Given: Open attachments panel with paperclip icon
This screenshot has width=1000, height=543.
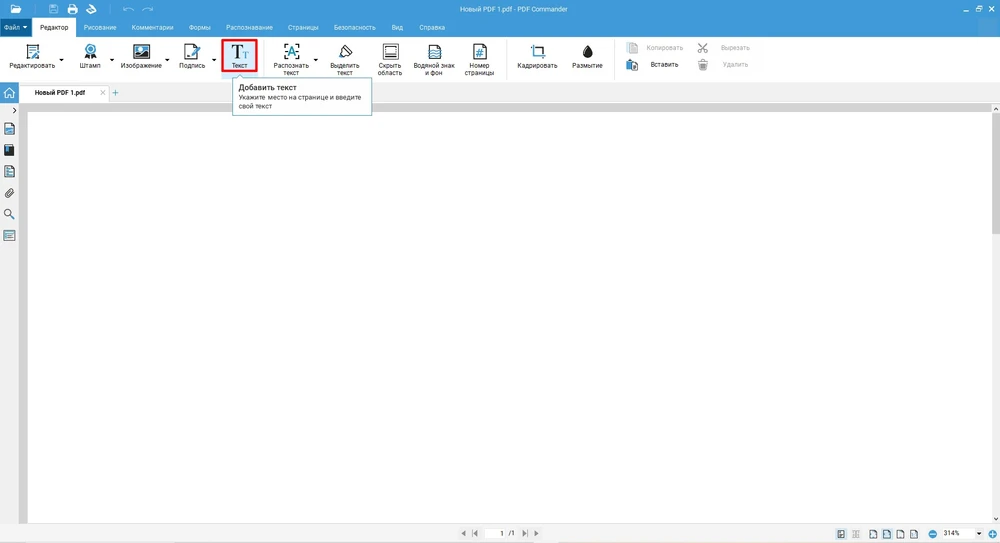Looking at the screenshot, I should [x=9, y=193].
